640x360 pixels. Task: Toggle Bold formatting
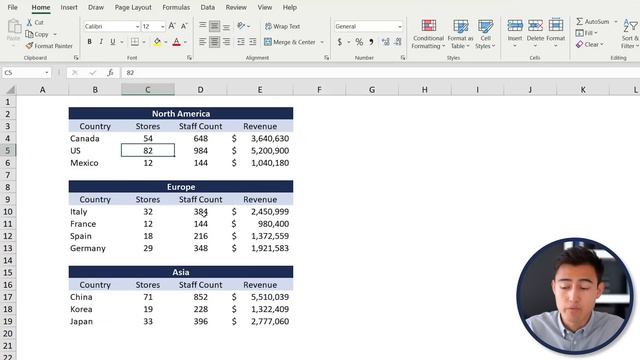tap(89, 42)
